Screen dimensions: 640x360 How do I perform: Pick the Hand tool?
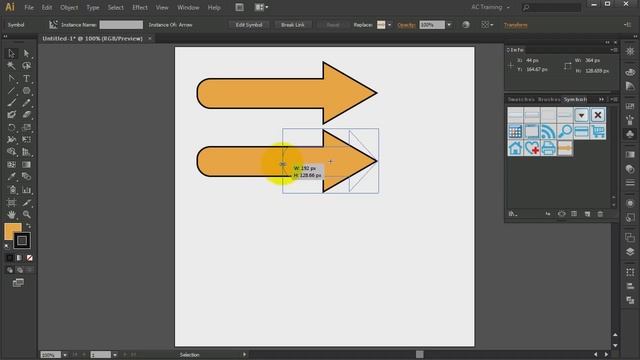pos(11,214)
